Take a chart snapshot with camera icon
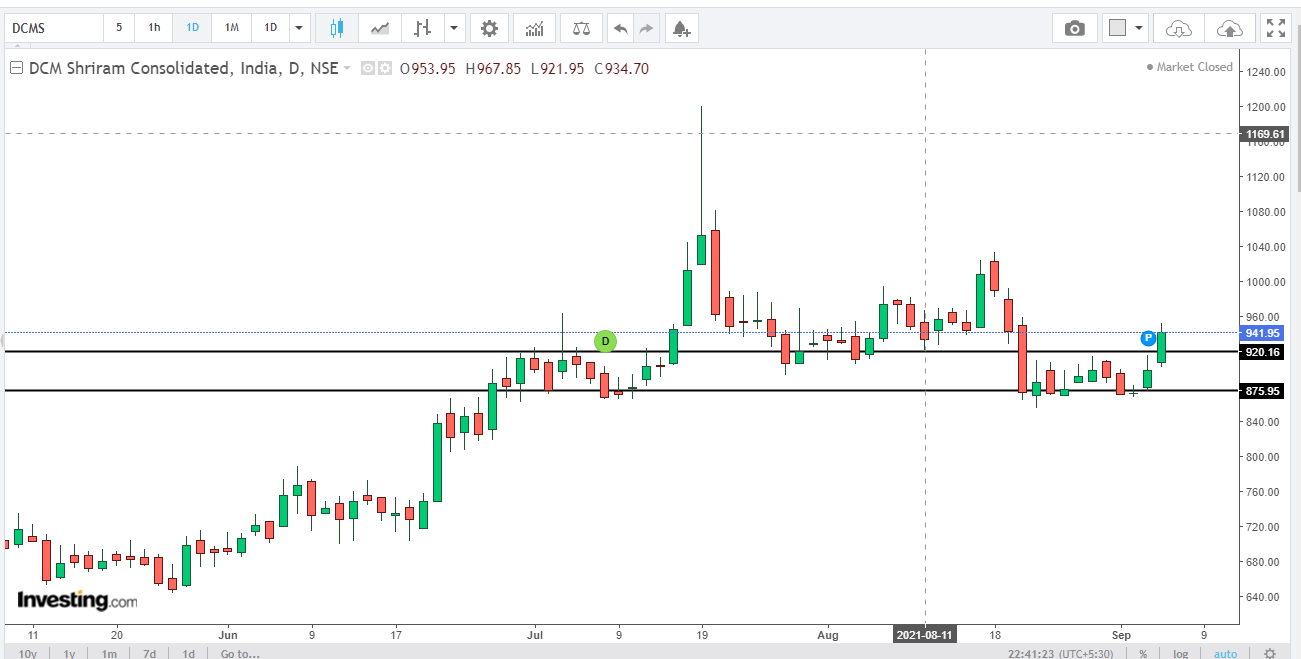 coord(1075,28)
